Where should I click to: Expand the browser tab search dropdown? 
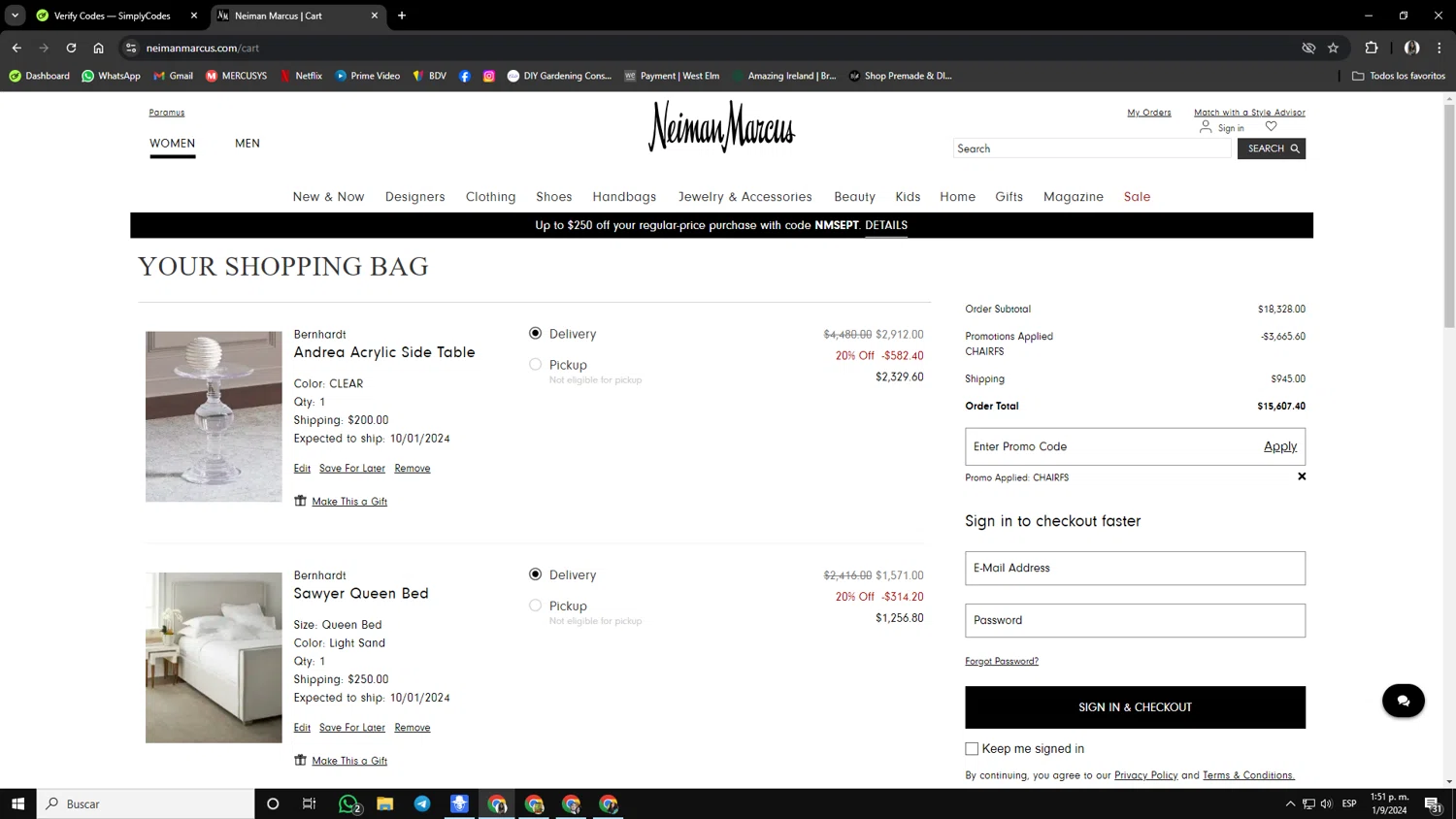[15, 16]
